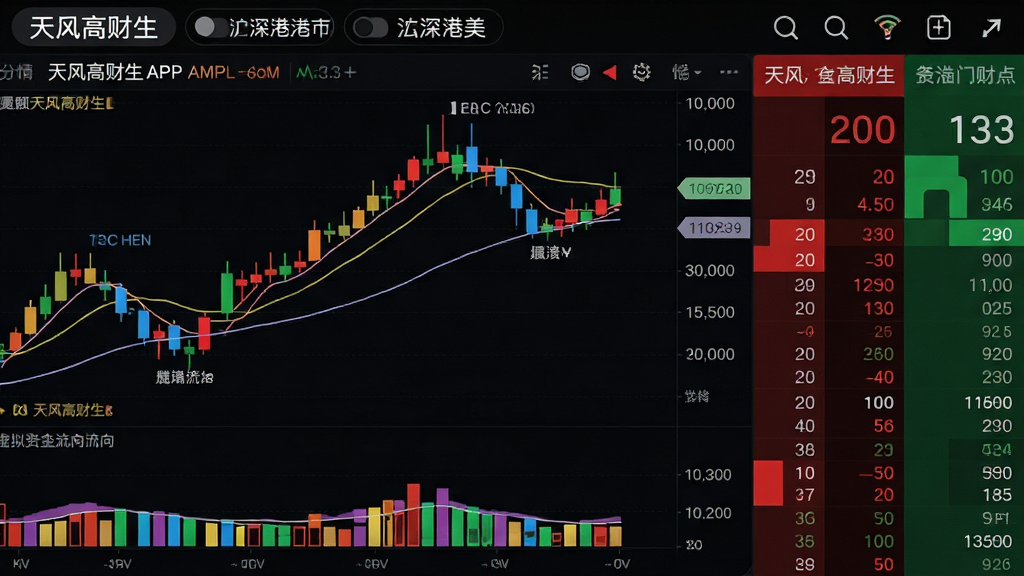
Task: Click the red left-pointing triangle icon
Action: tap(610, 72)
